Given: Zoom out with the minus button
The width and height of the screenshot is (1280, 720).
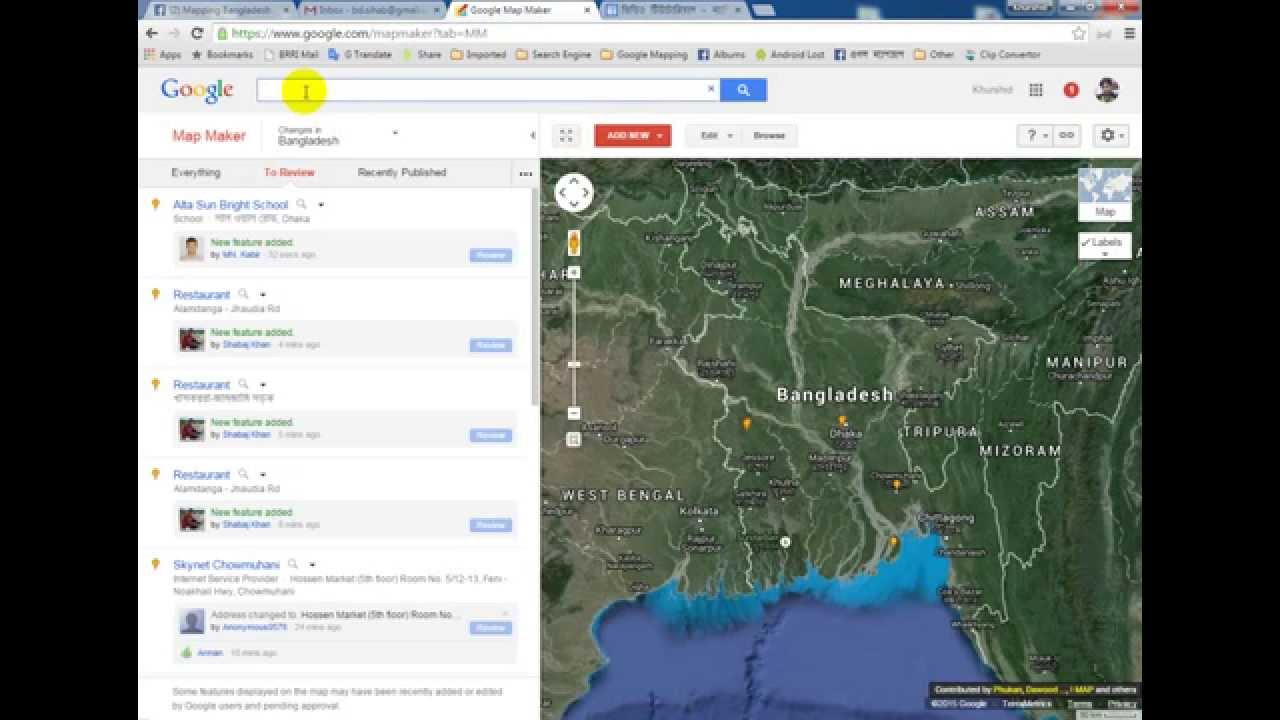Looking at the screenshot, I should pos(574,413).
